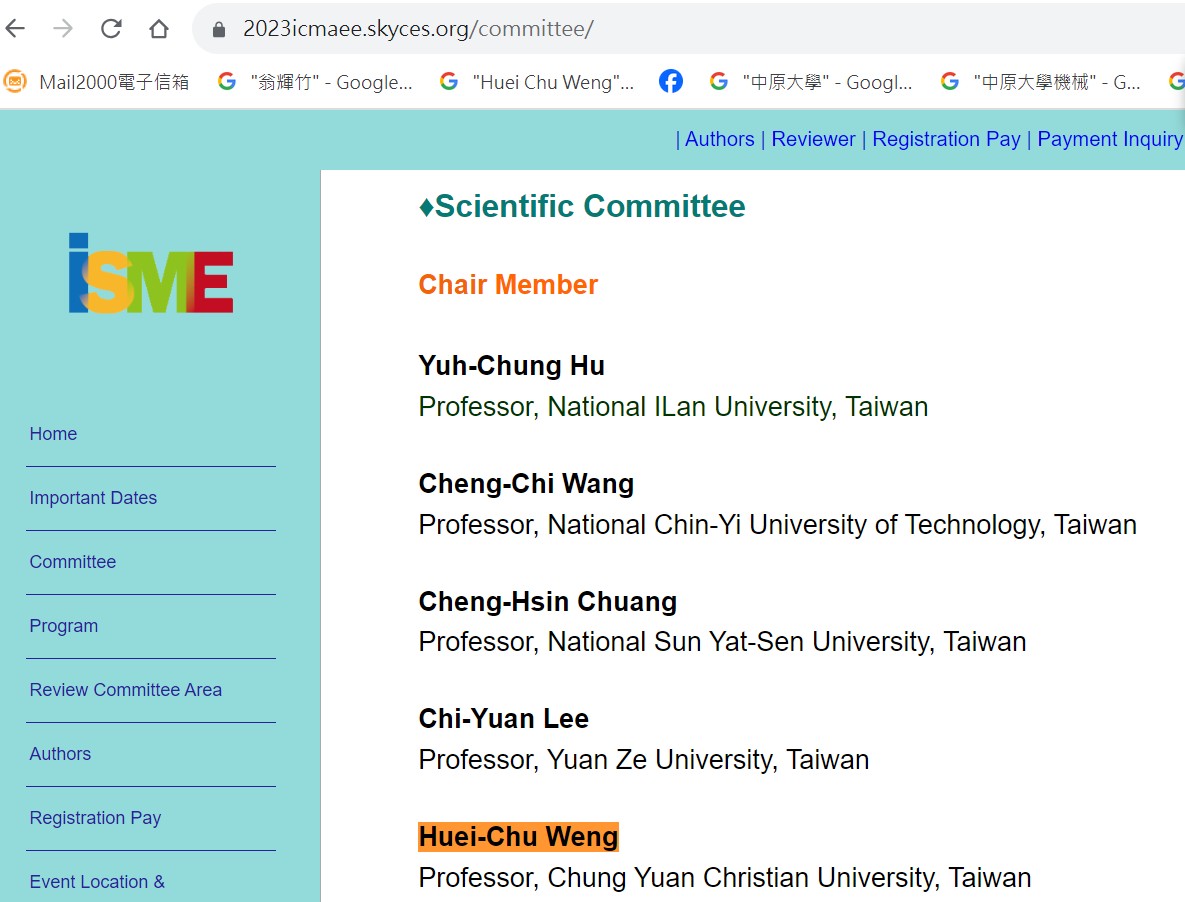Open the Reviewer link
The height and width of the screenshot is (902, 1185).
(x=813, y=139)
